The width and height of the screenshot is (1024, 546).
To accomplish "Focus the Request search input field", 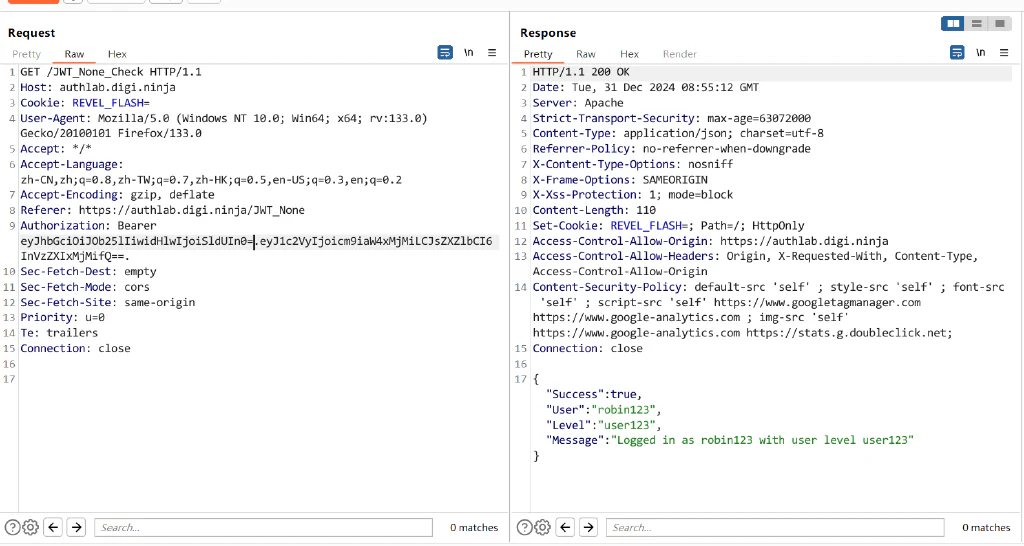I will tap(263, 527).
